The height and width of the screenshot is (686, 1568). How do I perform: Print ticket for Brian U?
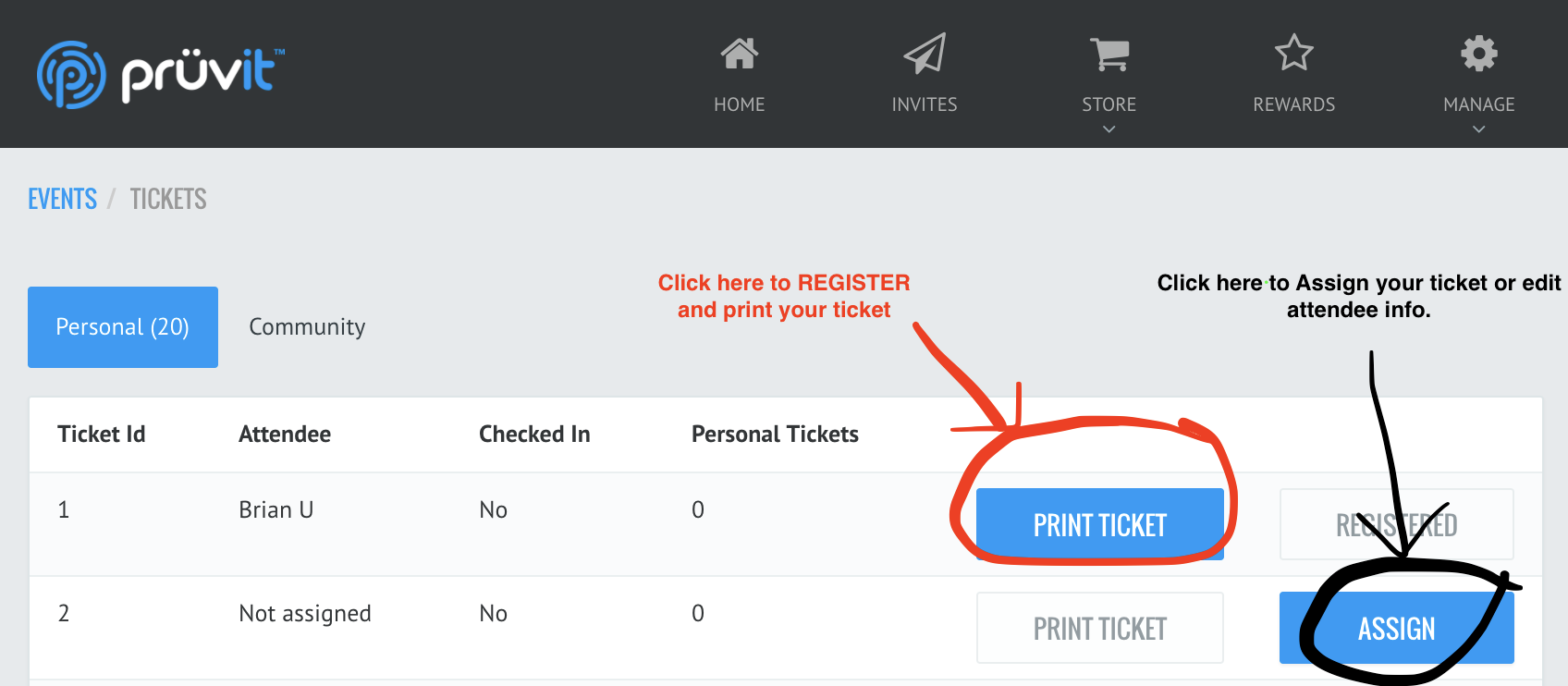click(1100, 524)
